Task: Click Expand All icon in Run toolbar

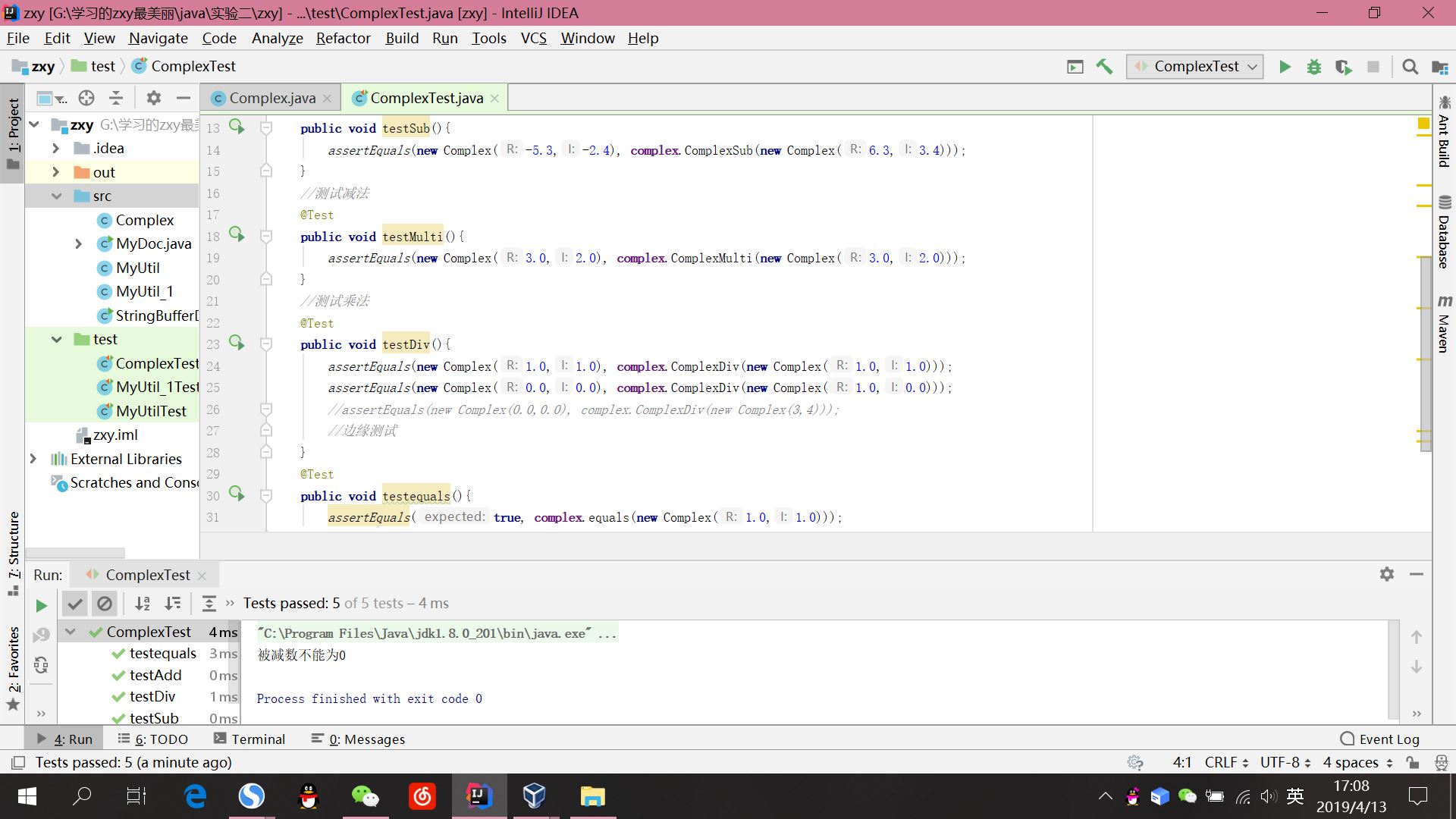Action: [x=209, y=604]
